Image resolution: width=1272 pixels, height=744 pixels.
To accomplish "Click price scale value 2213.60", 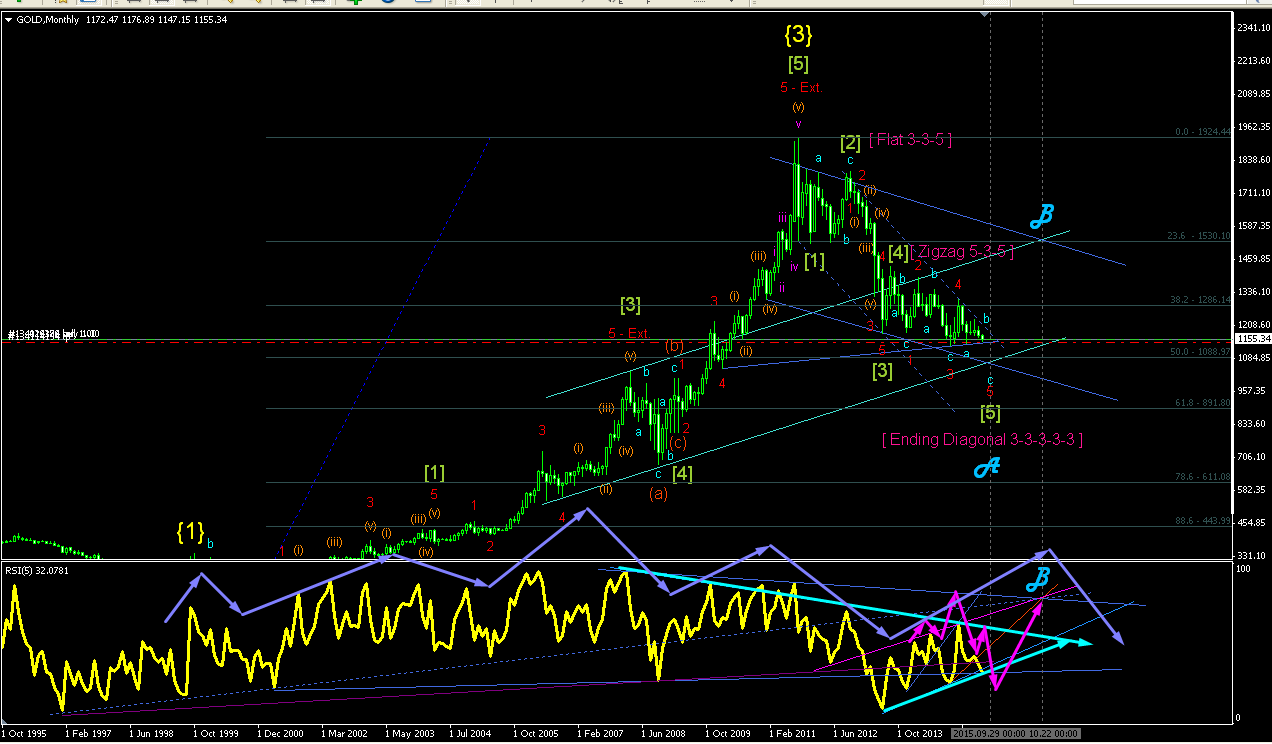I will (x=1252, y=61).
